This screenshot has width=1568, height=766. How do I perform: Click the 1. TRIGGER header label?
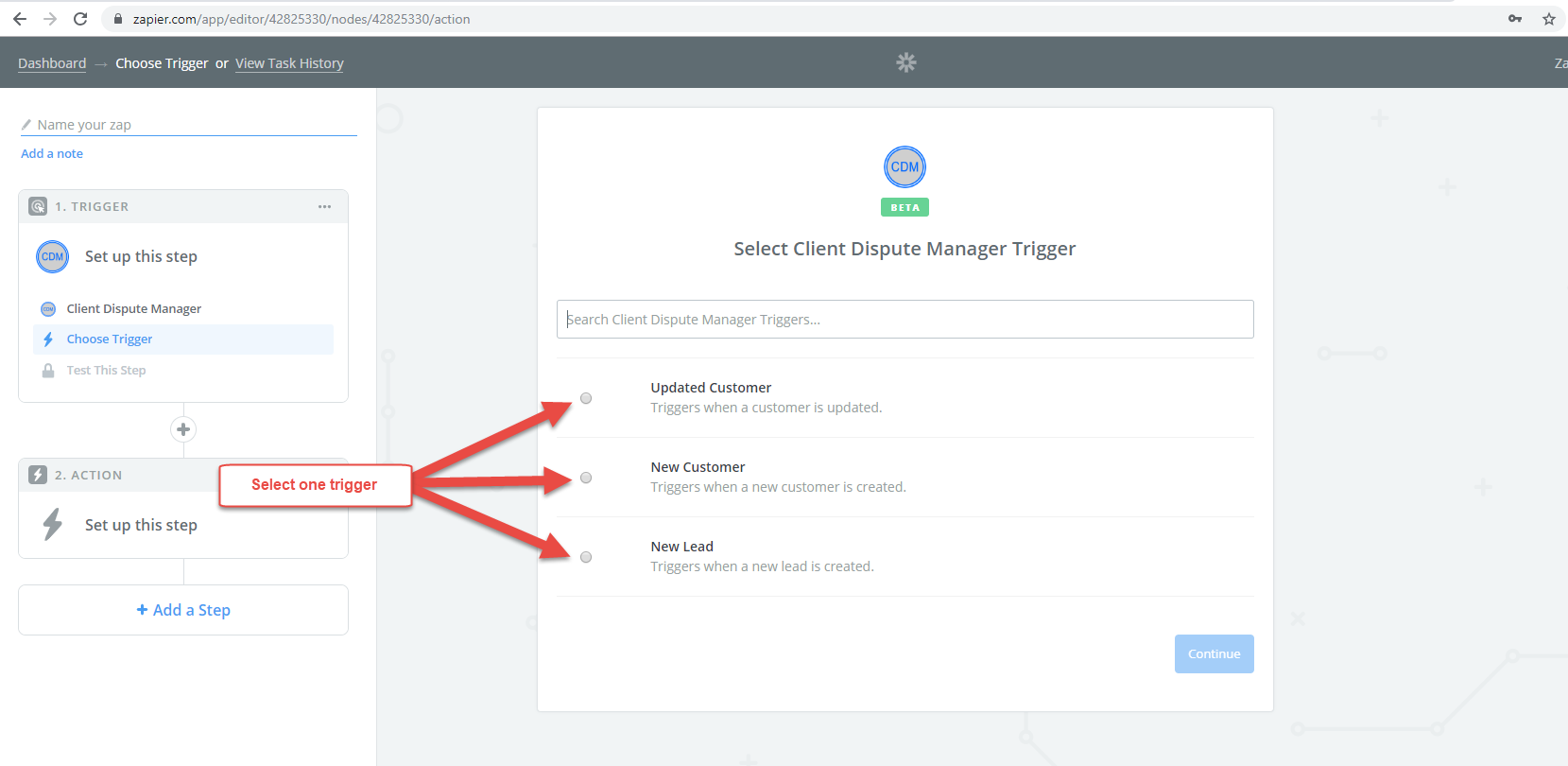click(x=92, y=206)
